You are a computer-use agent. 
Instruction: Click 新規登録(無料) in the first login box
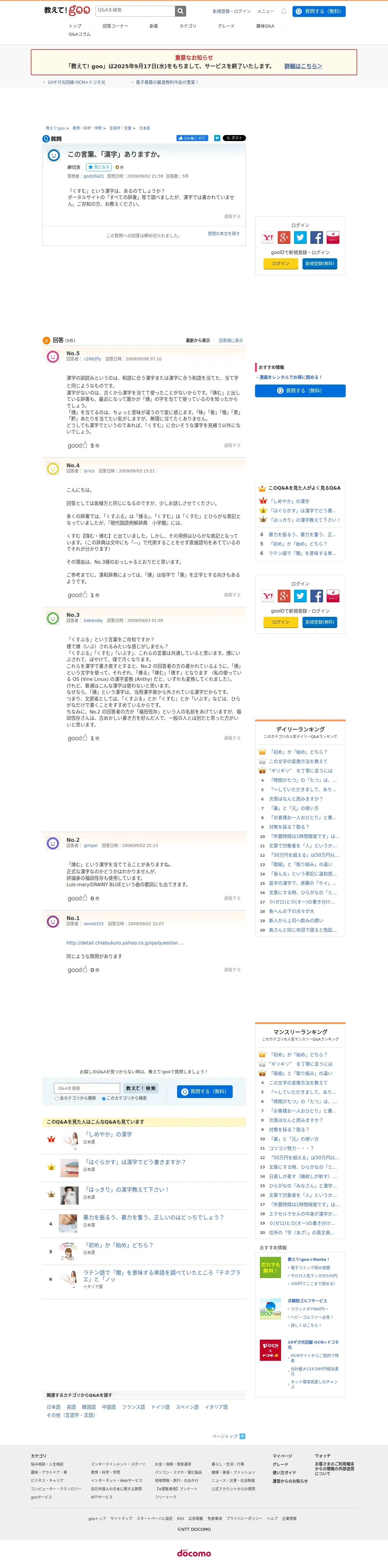point(320,264)
